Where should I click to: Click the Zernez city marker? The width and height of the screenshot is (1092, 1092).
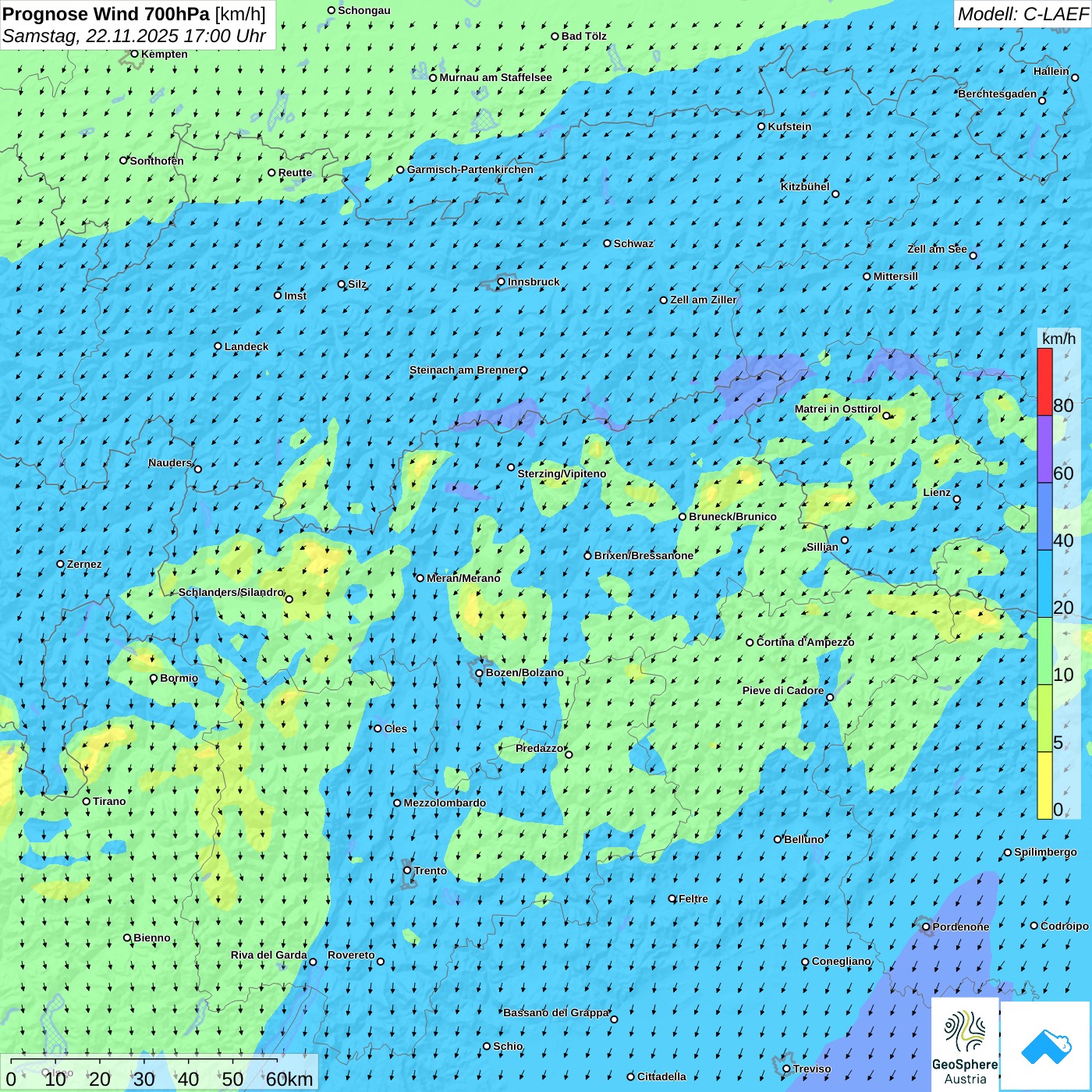pos(60,564)
